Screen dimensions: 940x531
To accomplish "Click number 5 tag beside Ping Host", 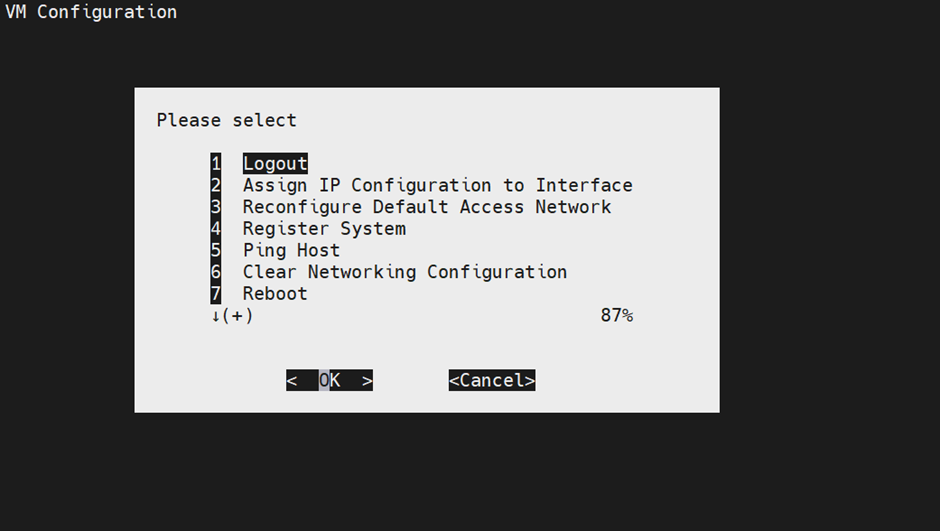I will pyautogui.click(x=215, y=250).
